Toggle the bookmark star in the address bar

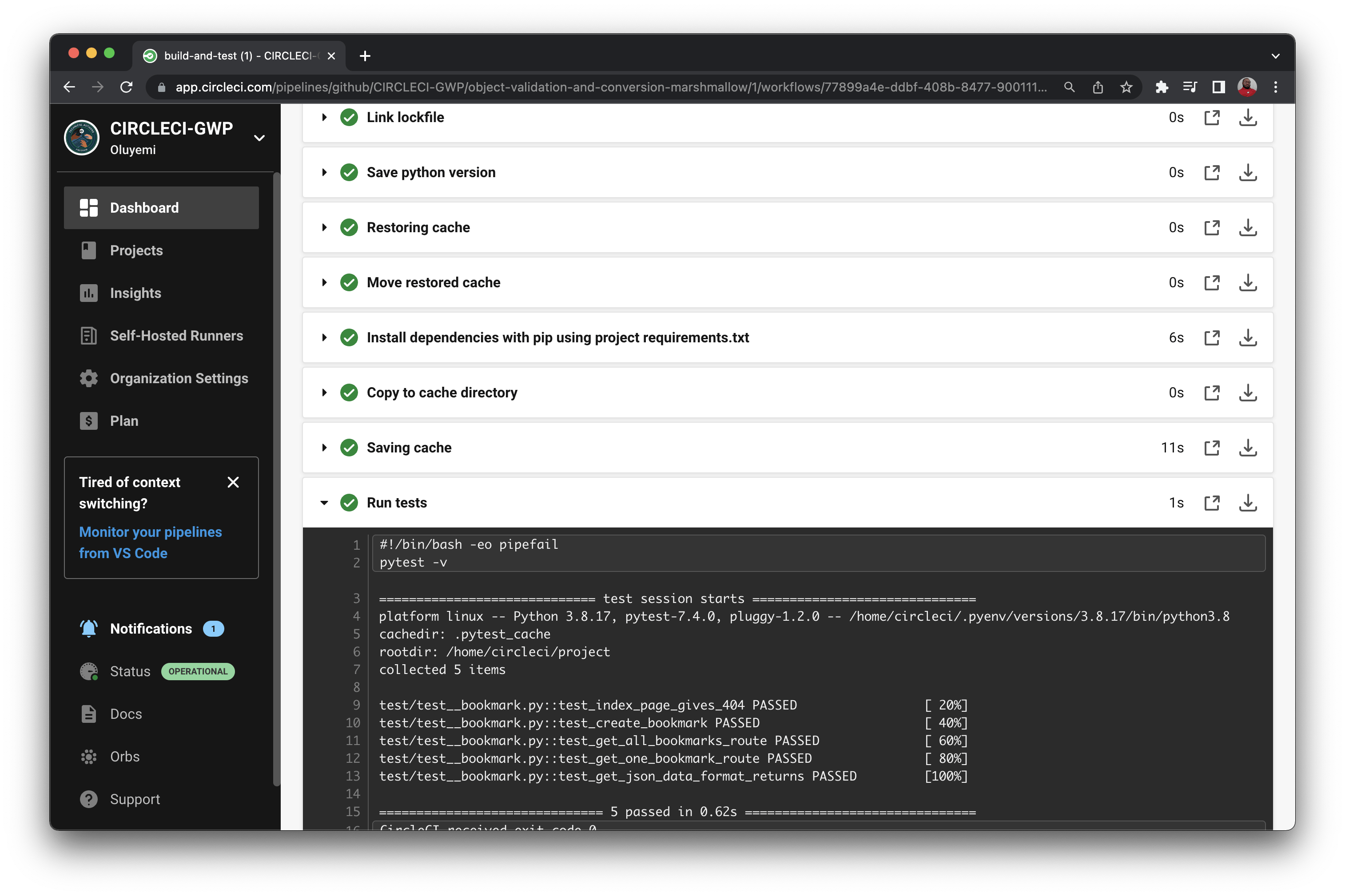pyautogui.click(x=1126, y=87)
